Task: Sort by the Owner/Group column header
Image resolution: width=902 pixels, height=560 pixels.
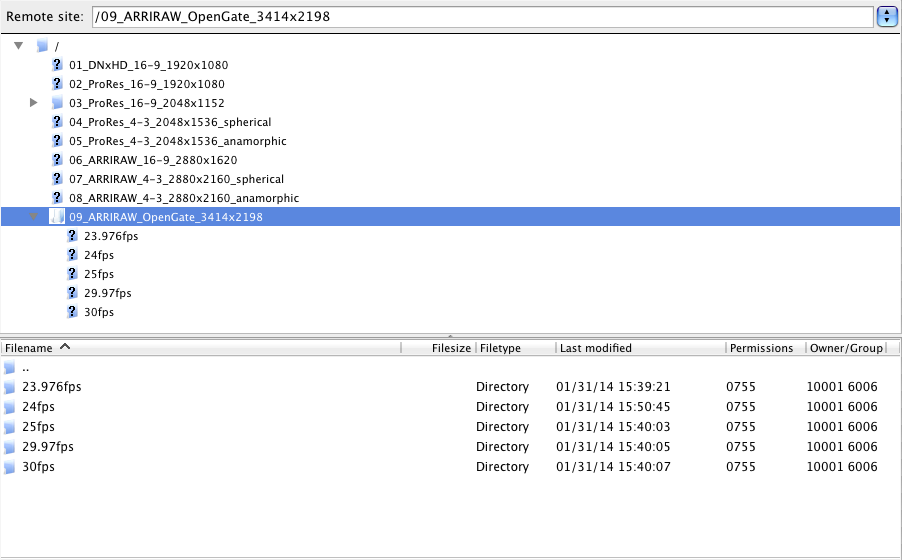Action: tap(846, 348)
